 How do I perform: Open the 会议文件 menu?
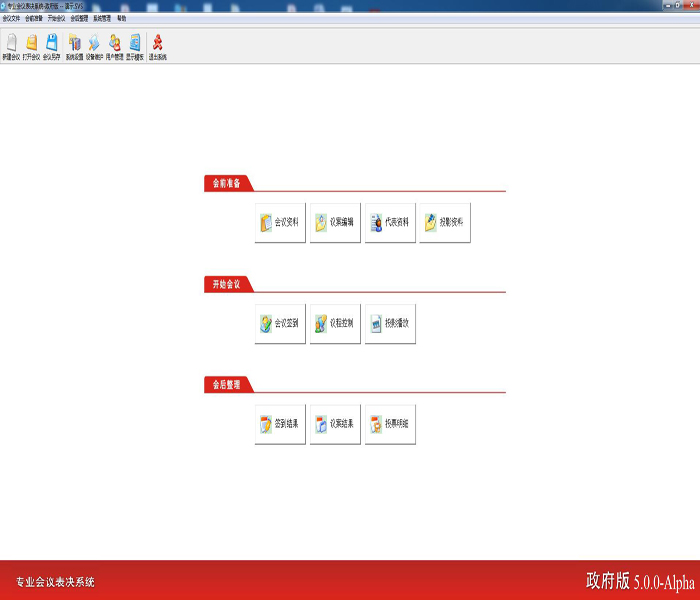11,18
